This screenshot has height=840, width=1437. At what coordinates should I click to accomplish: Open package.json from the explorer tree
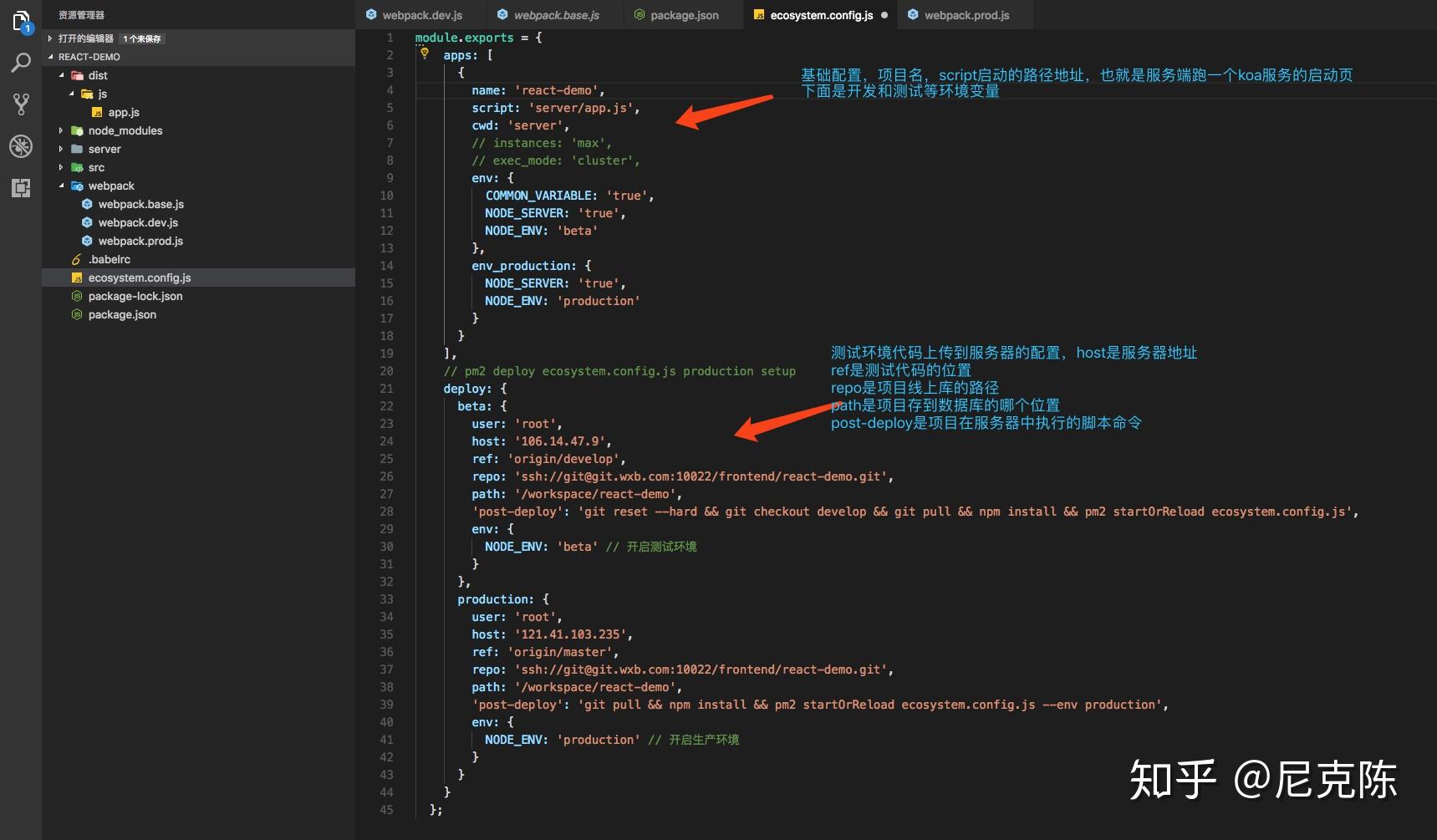pyautogui.click(x=122, y=314)
